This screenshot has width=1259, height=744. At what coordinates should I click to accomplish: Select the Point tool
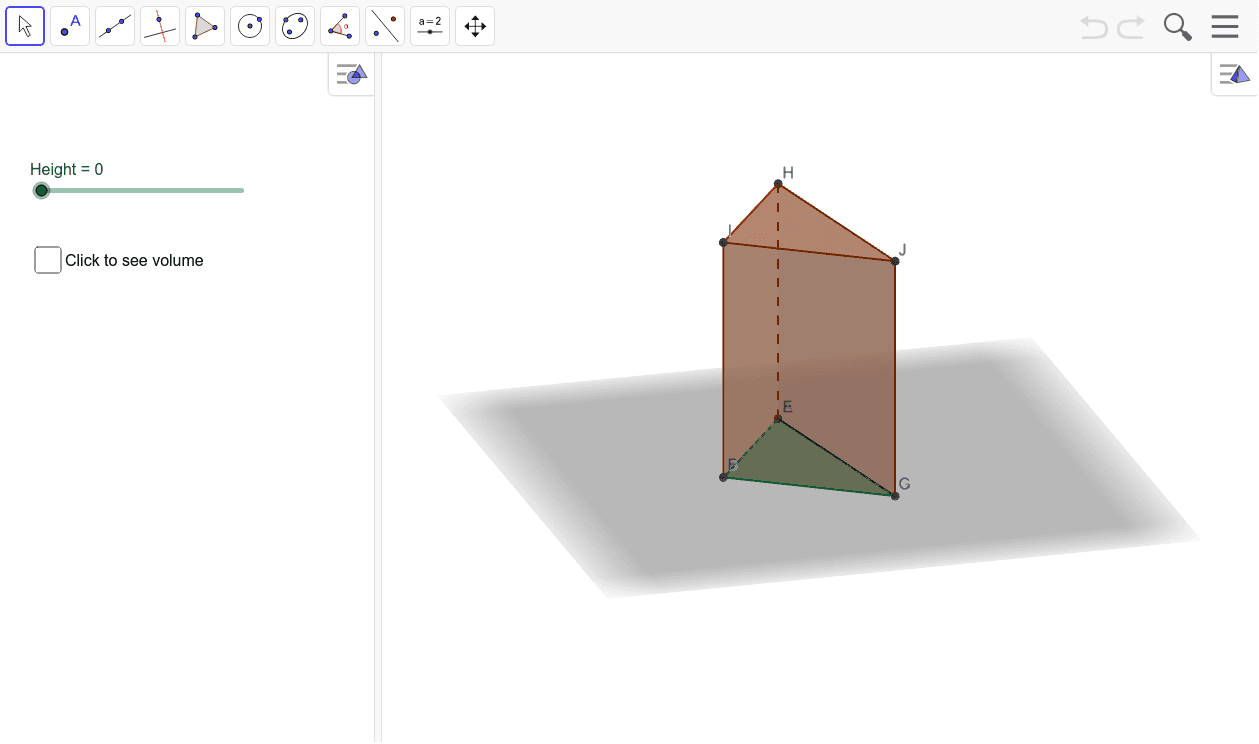pyautogui.click(x=69, y=25)
